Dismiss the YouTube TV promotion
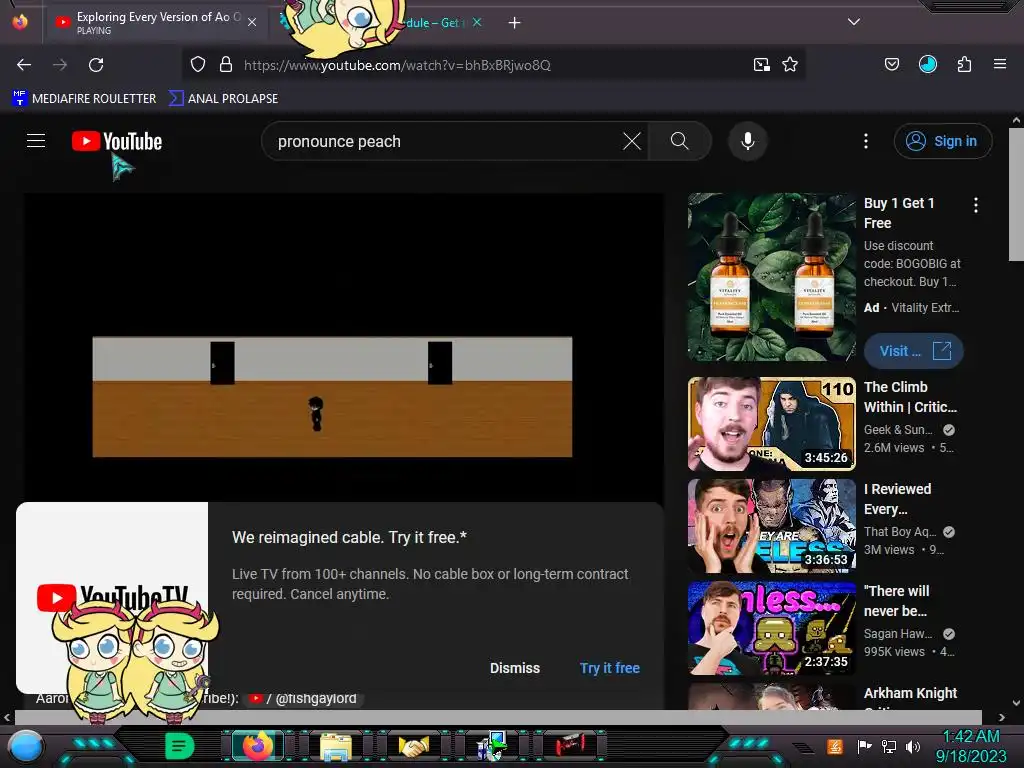The width and height of the screenshot is (1024, 768). (x=515, y=668)
